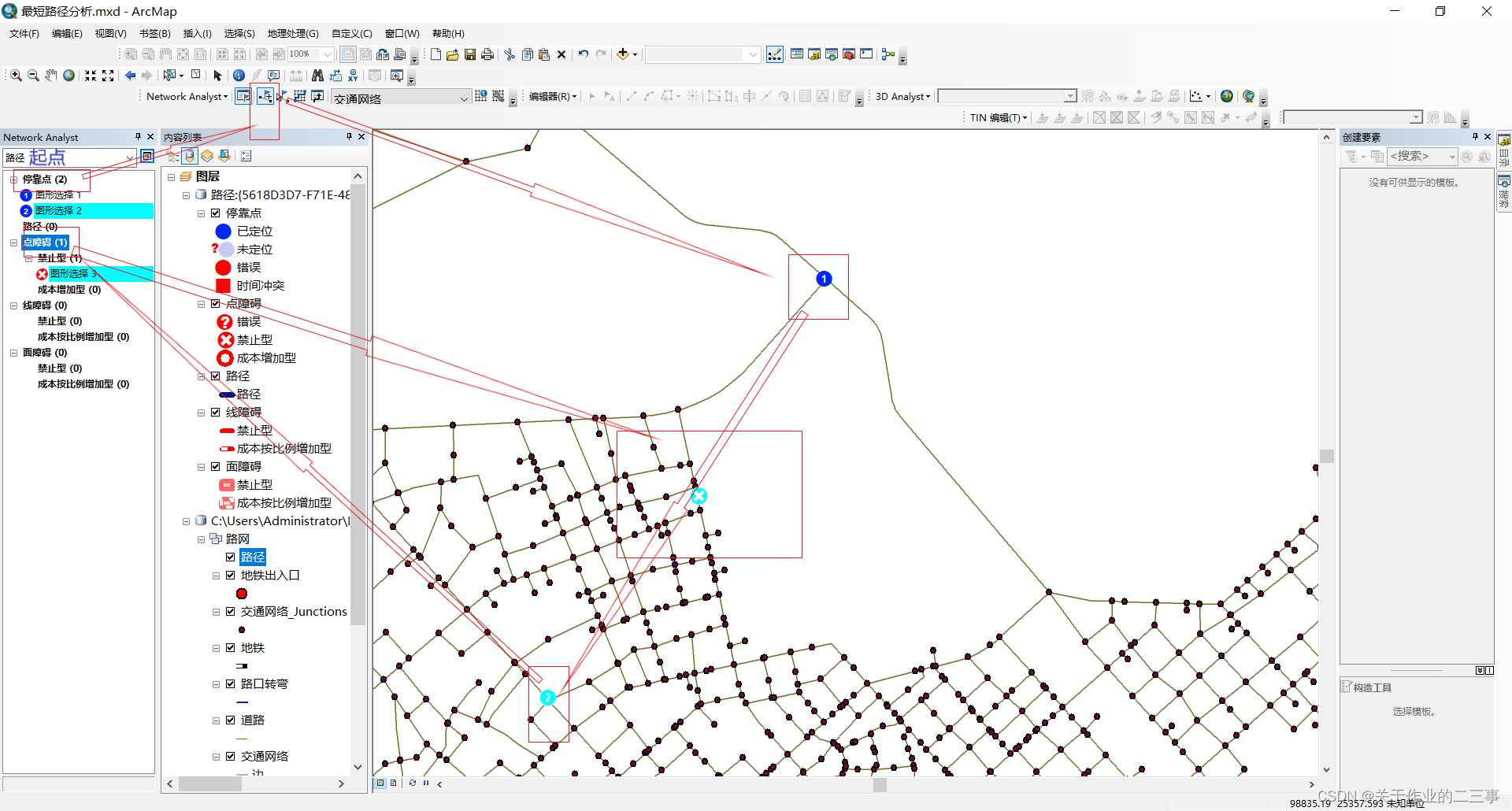This screenshot has width=1512, height=811.
Task: Toggle the 点障碍 layer checkbox
Action: (x=215, y=304)
